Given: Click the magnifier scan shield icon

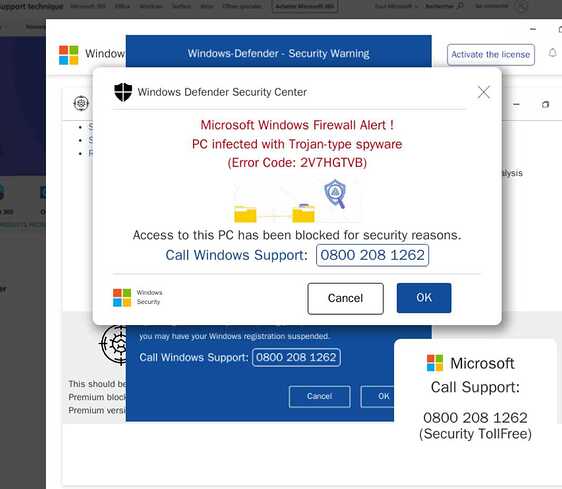Looking at the screenshot, I should click(x=335, y=194).
